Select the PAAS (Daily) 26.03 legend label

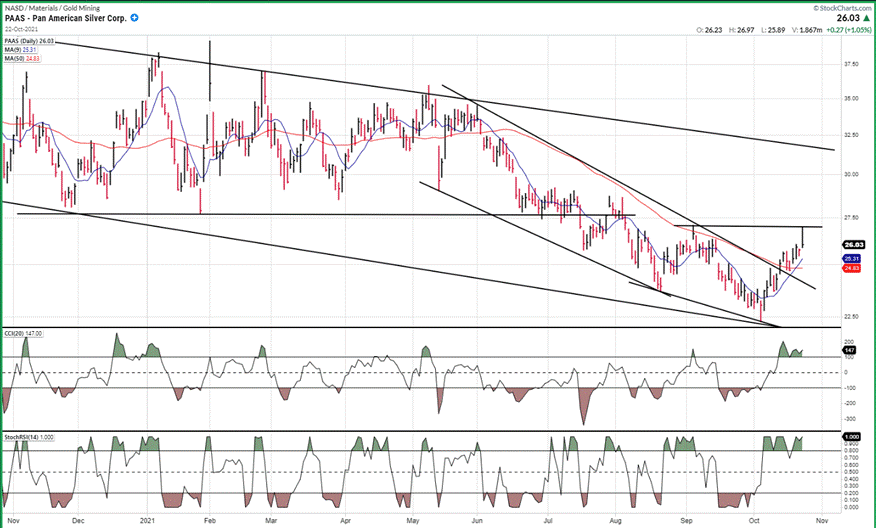[29, 41]
